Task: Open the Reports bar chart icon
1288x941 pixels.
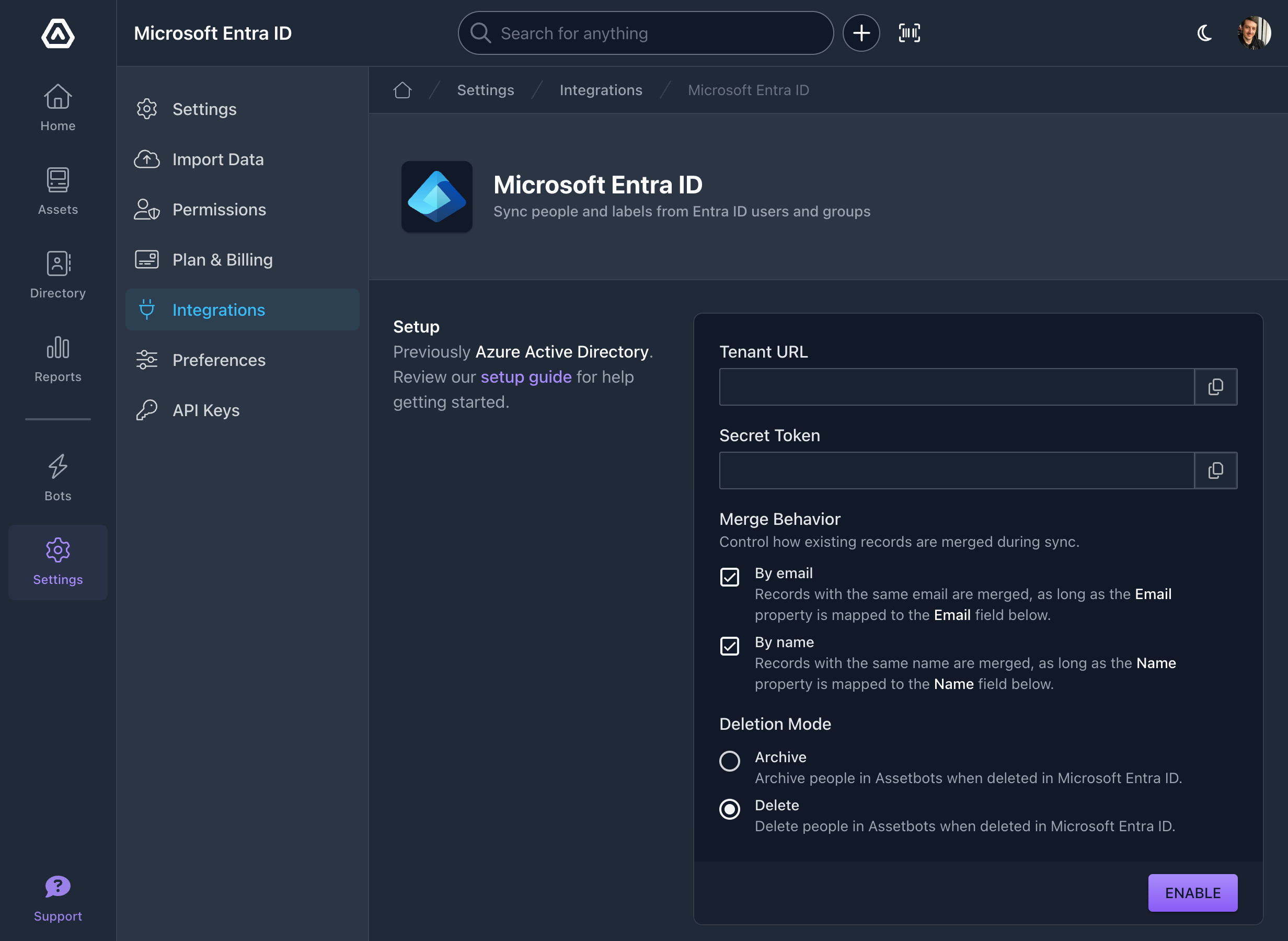Action: pos(57,348)
